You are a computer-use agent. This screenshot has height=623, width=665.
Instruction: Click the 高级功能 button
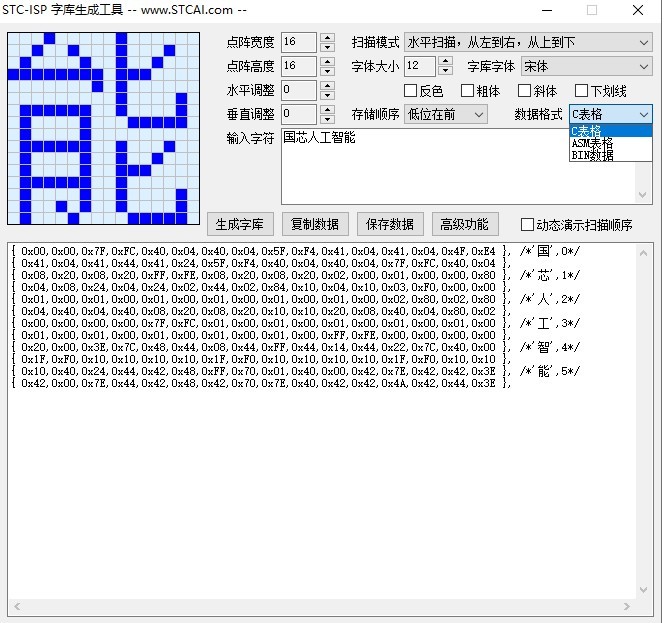click(x=465, y=224)
